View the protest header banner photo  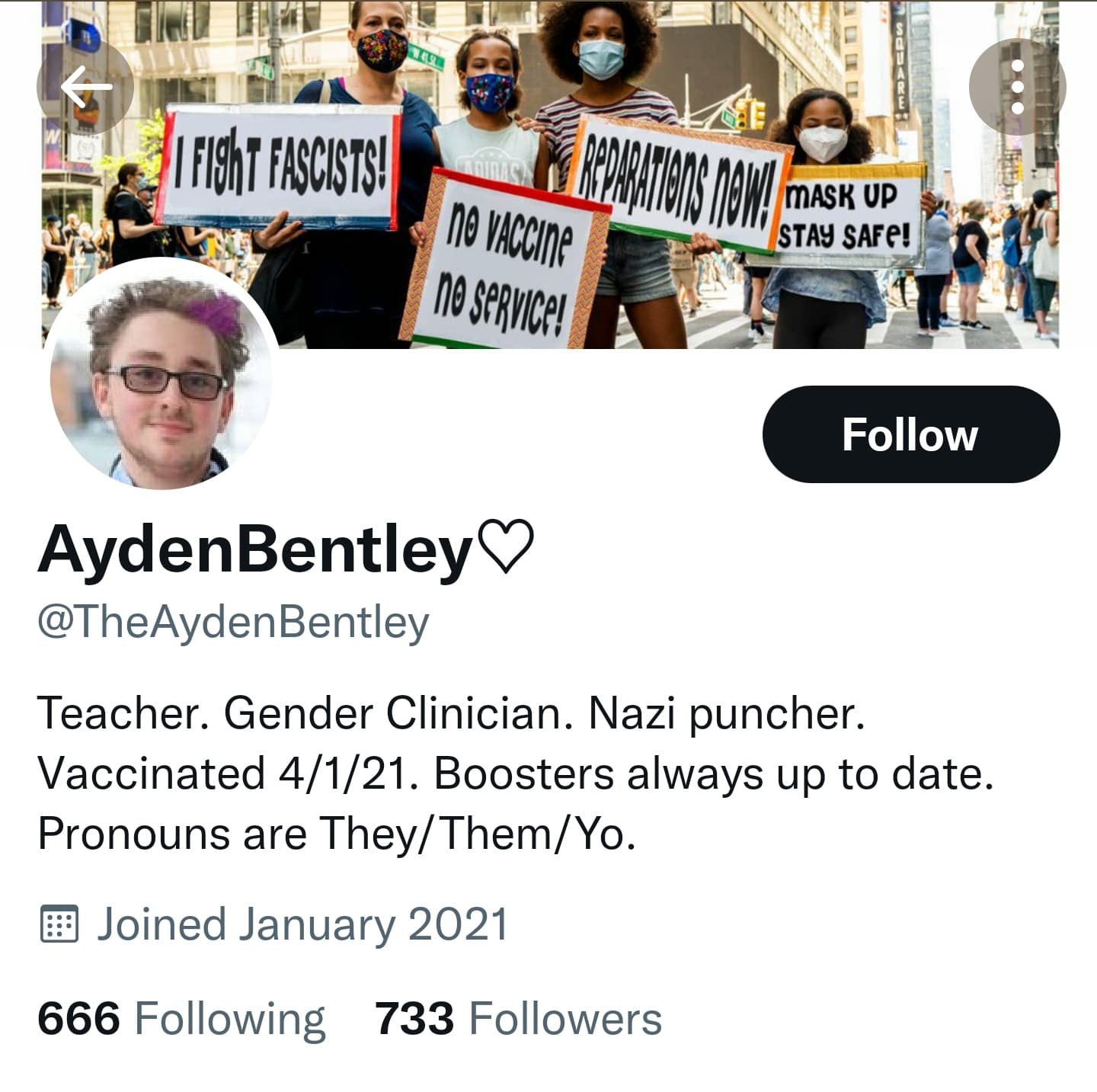550,175
